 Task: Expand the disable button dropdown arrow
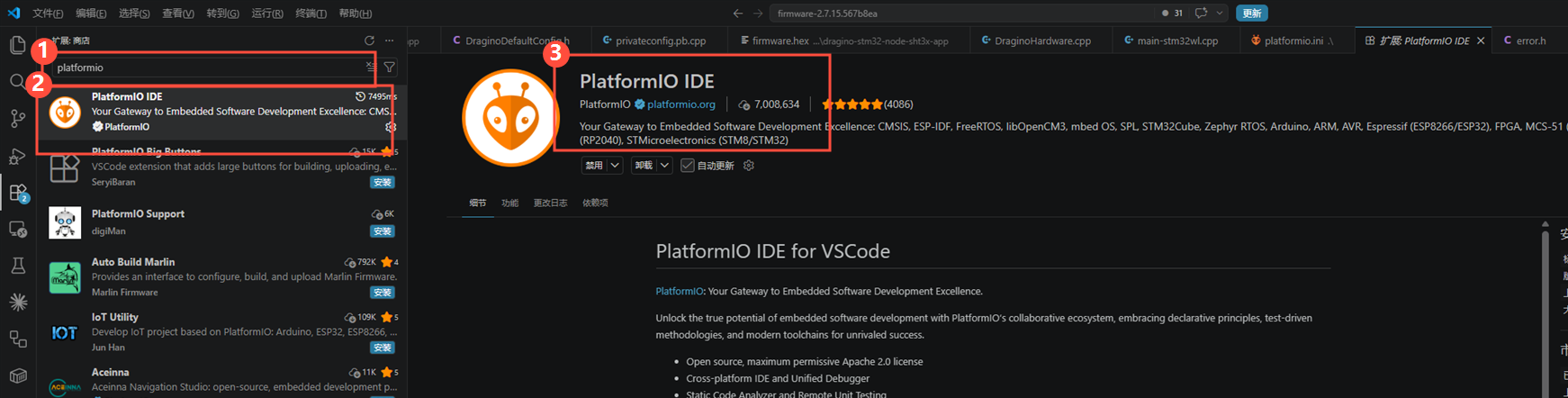(x=615, y=166)
